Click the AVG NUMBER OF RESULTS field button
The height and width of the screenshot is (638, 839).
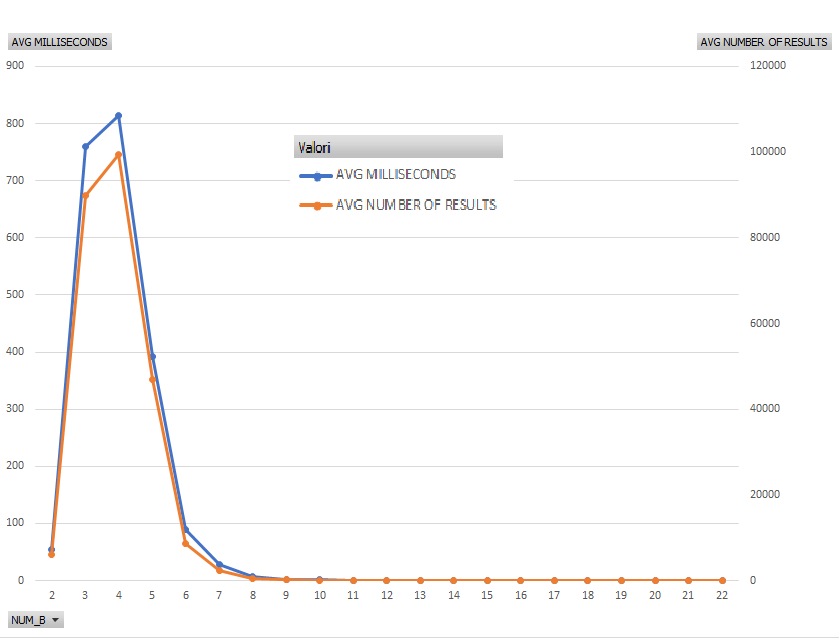[x=764, y=42]
